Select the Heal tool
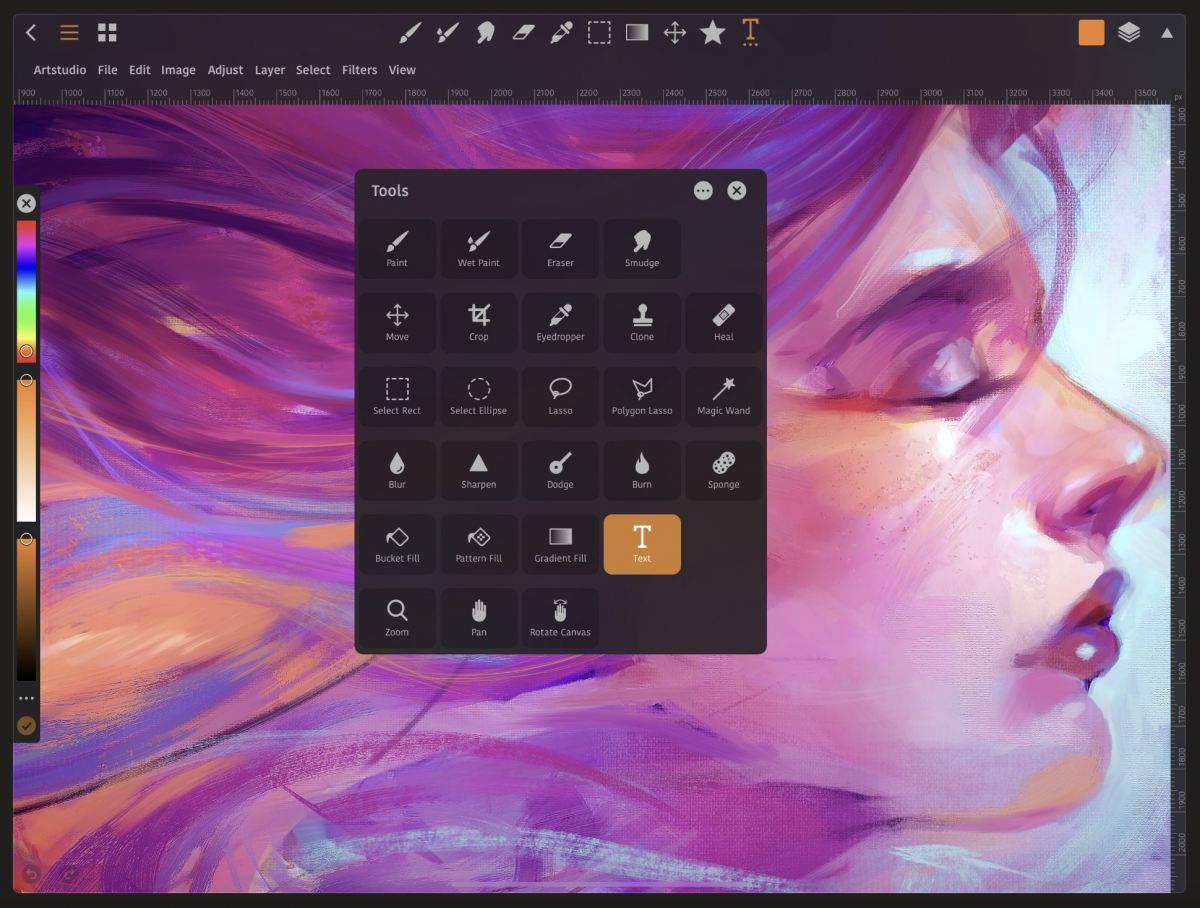1200x908 pixels. (x=723, y=322)
